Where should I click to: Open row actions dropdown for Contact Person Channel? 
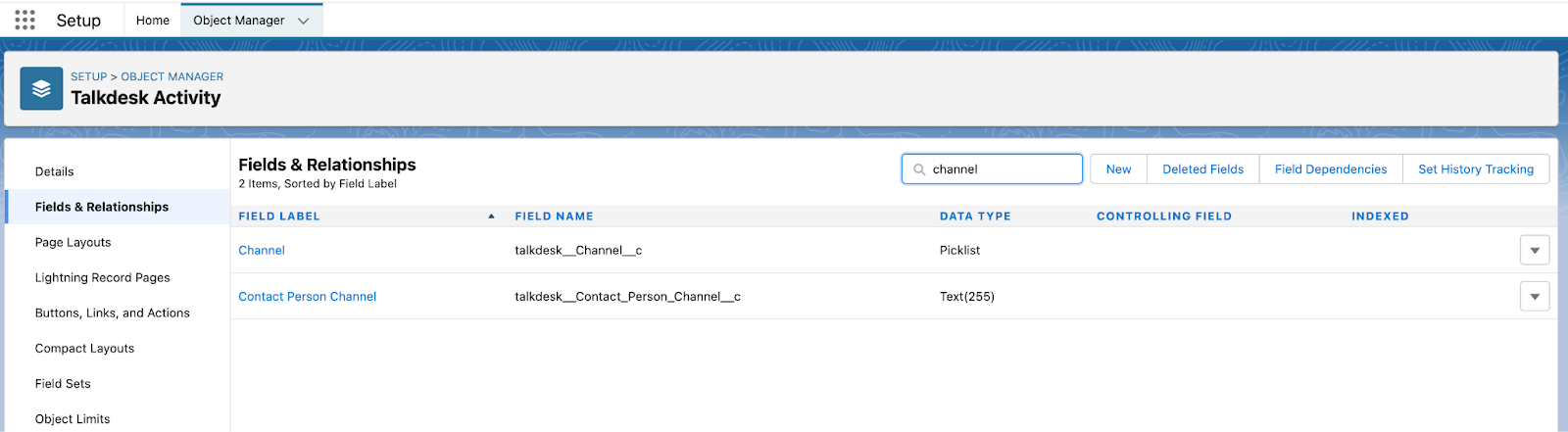[x=1535, y=296]
